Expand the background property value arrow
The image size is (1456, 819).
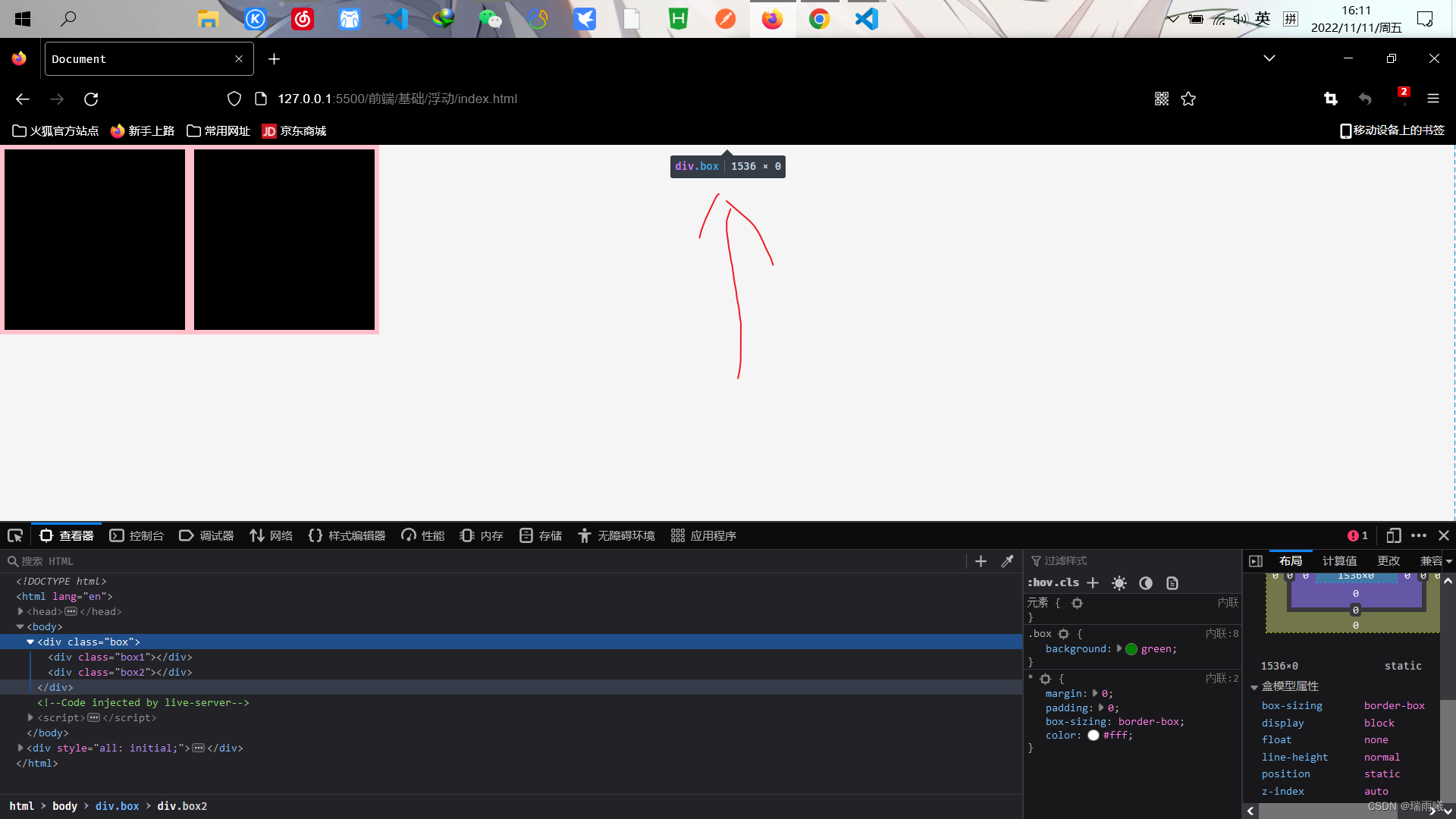[1119, 648]
